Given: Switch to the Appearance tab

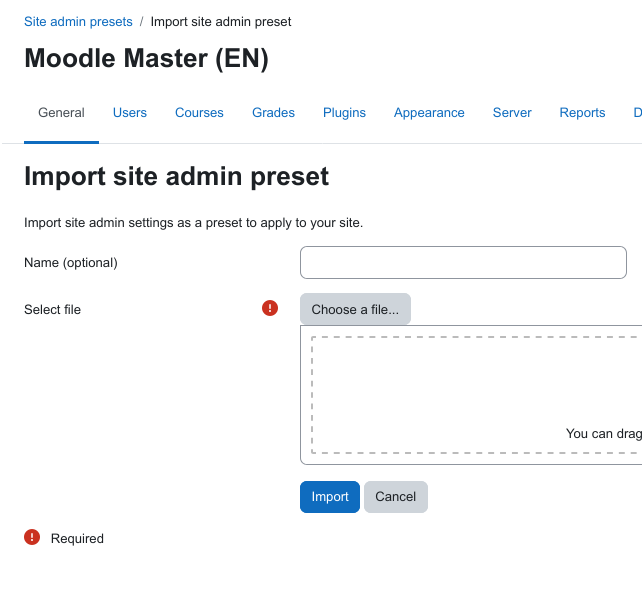Looking at the screenshot, I should tap(429, 113).
